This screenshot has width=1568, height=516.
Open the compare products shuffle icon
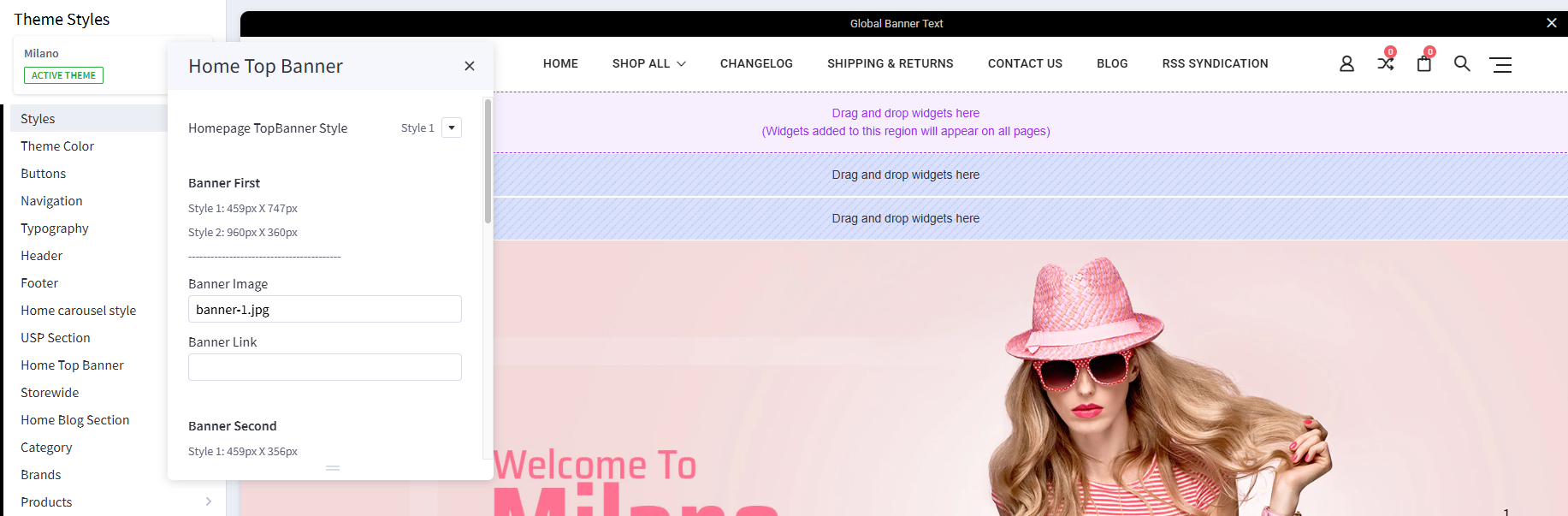point(1386,63)
